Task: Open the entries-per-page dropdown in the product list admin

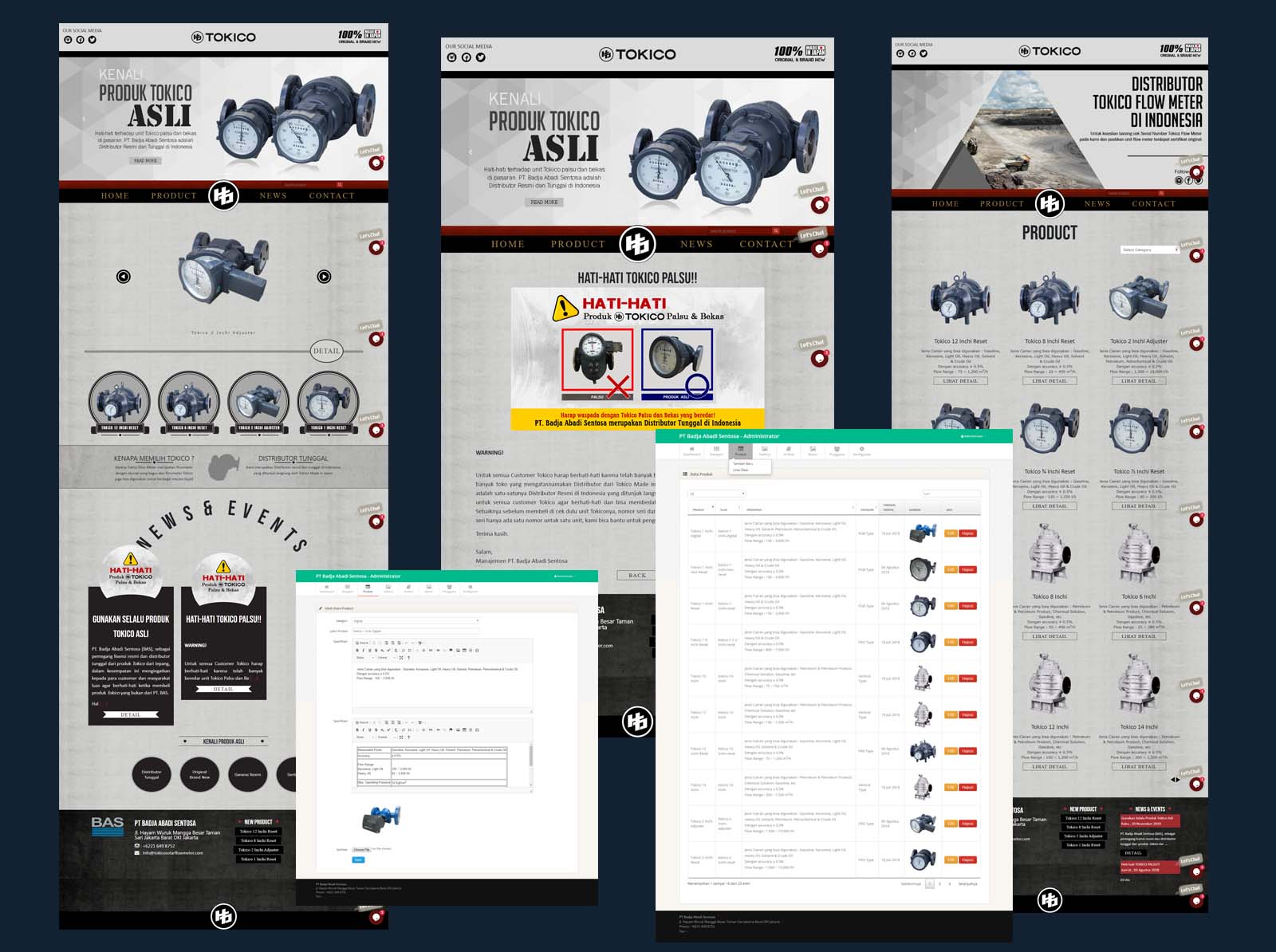Action: click(717, 494)
